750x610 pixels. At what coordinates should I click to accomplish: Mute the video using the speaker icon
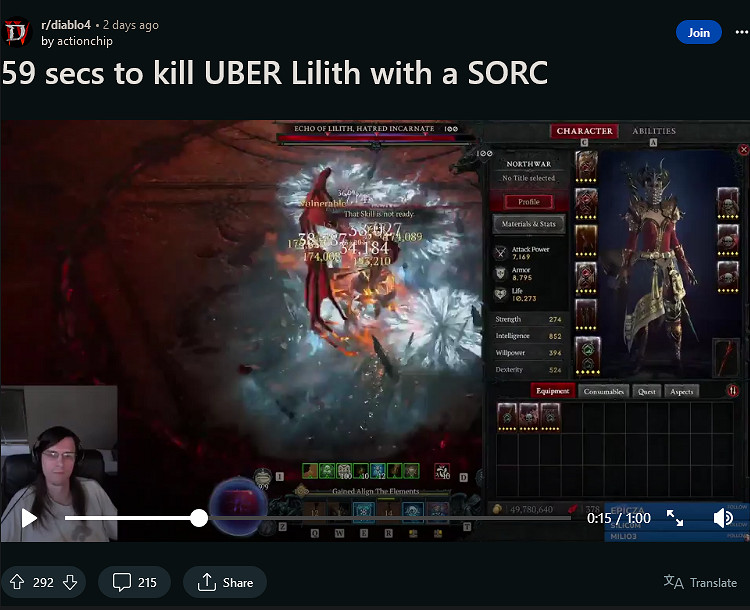[x=722, y=518]
